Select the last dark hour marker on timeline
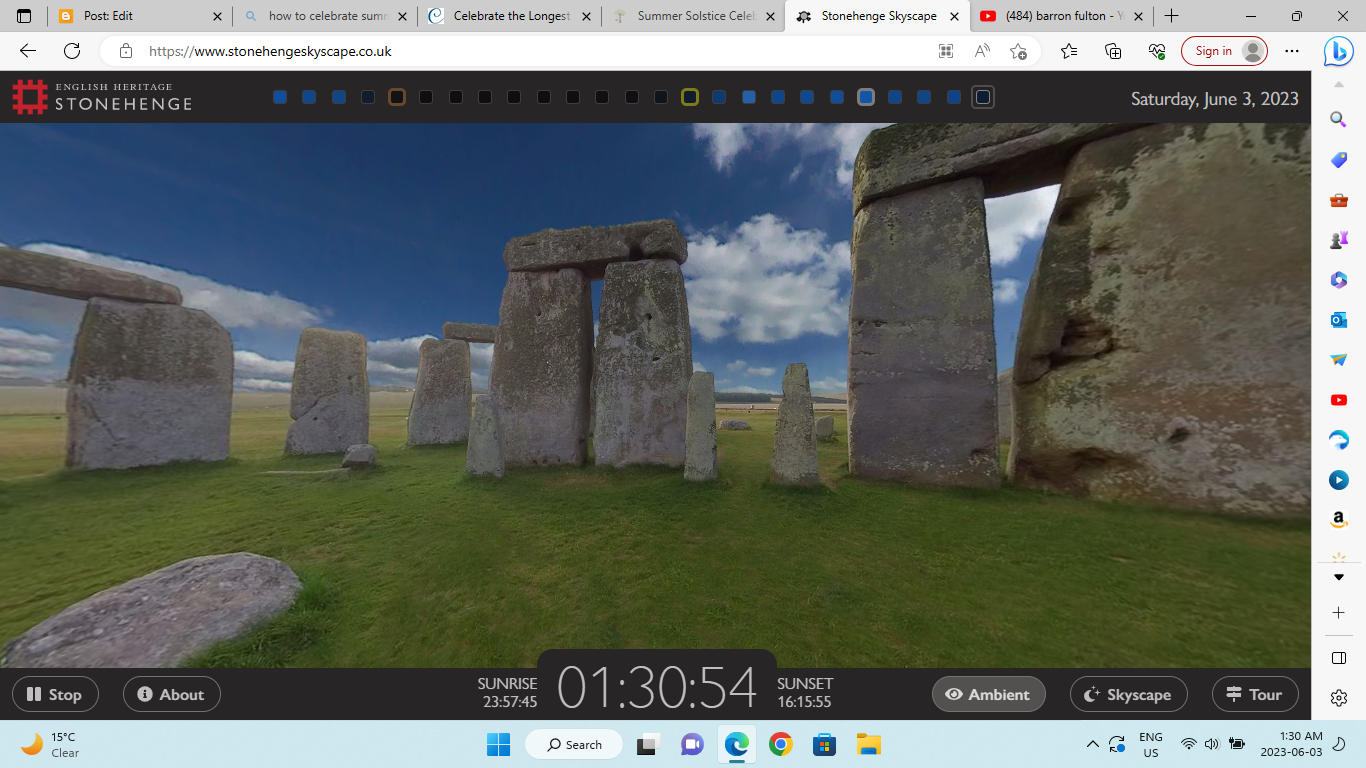The image size is (1366, 768). click(983, 97)
